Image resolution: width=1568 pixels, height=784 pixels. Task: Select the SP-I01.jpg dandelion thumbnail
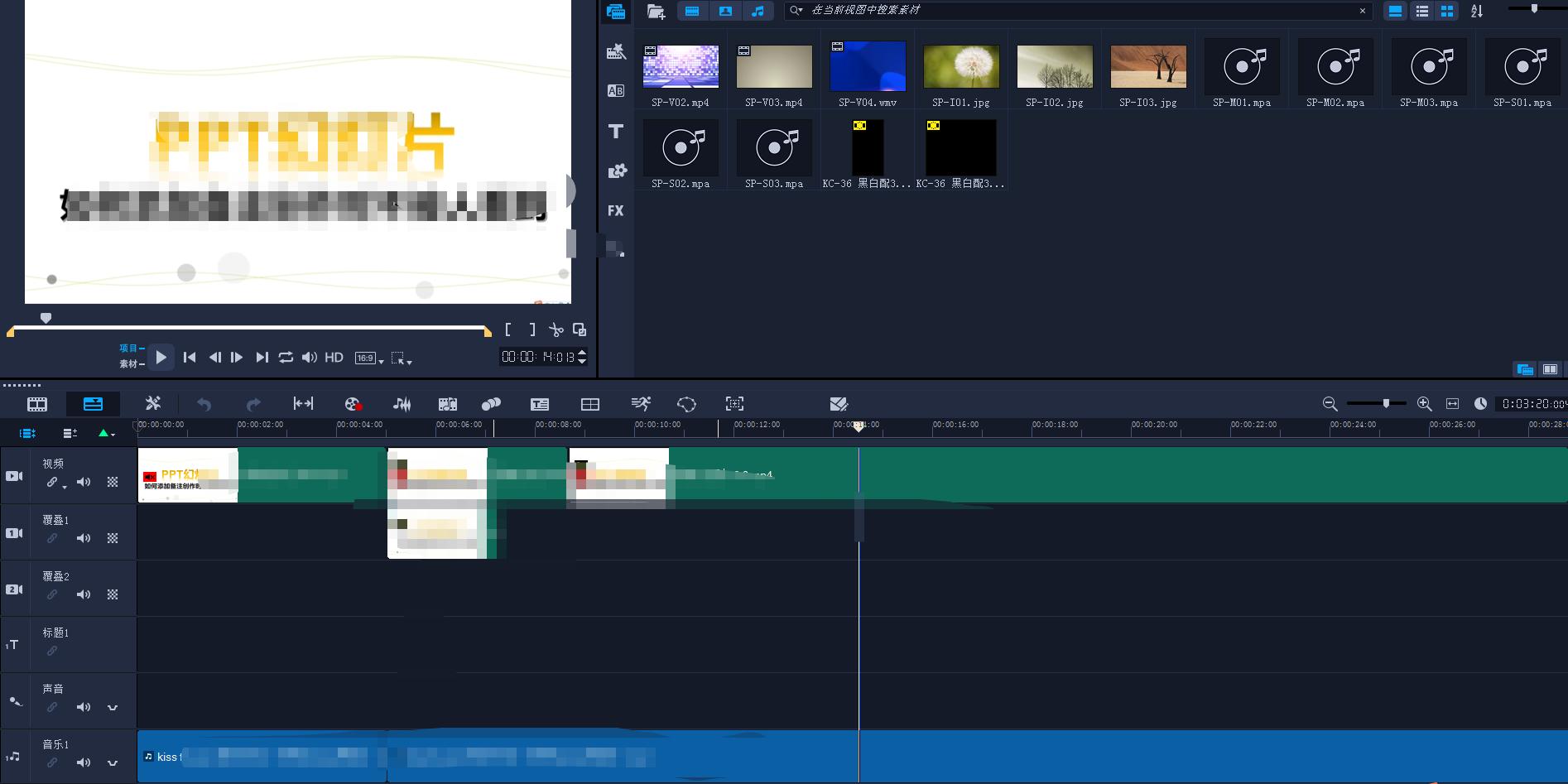[x=960, y=66]
